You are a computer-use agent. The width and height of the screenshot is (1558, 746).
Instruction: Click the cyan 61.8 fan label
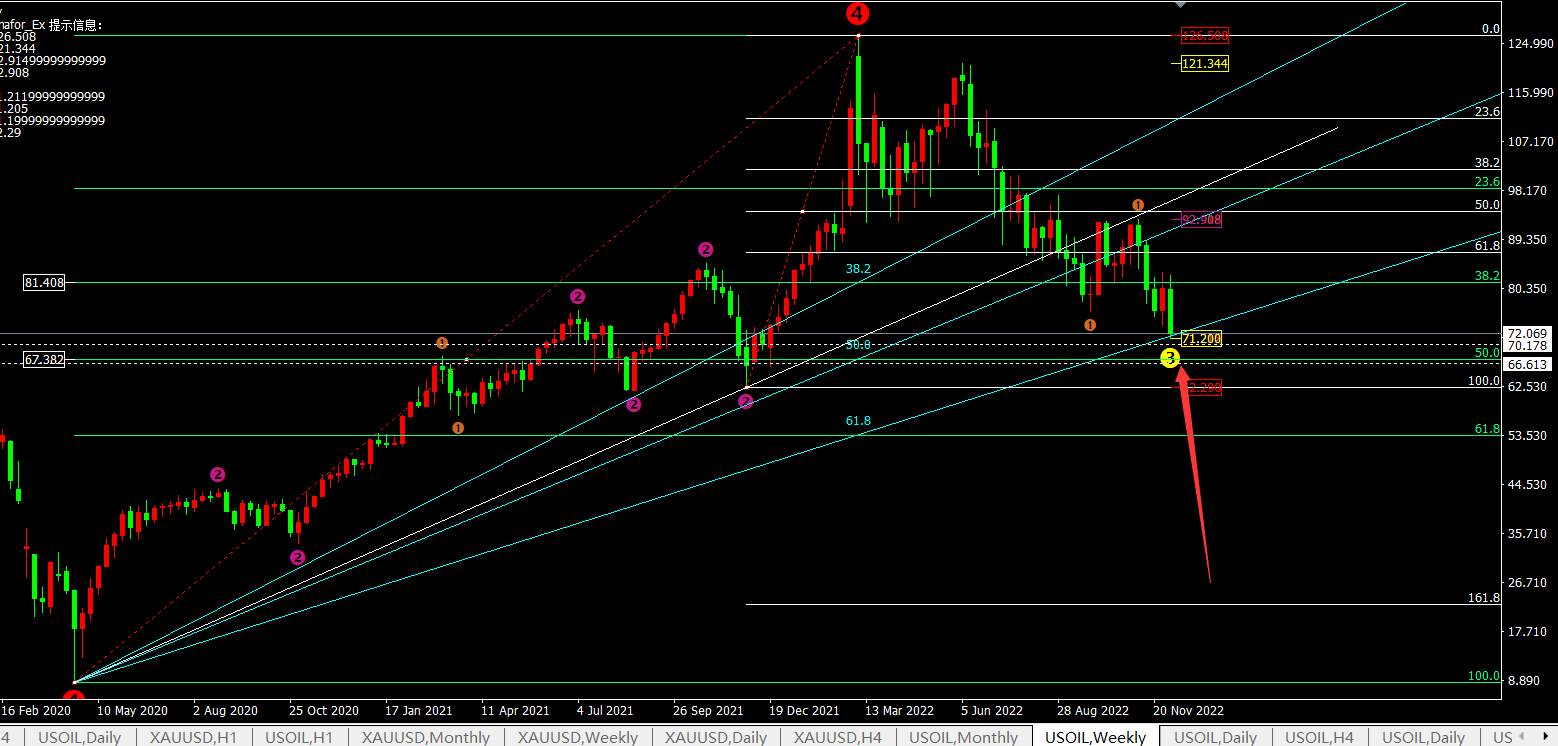coord(858,422)
